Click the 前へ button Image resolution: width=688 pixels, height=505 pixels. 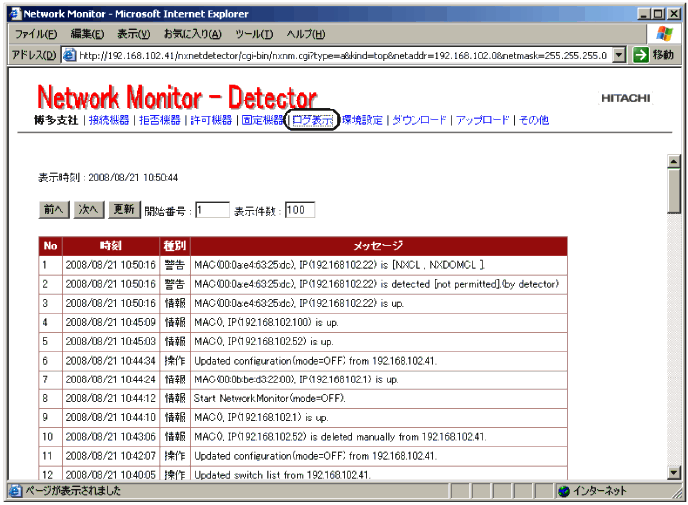point(54,210)
